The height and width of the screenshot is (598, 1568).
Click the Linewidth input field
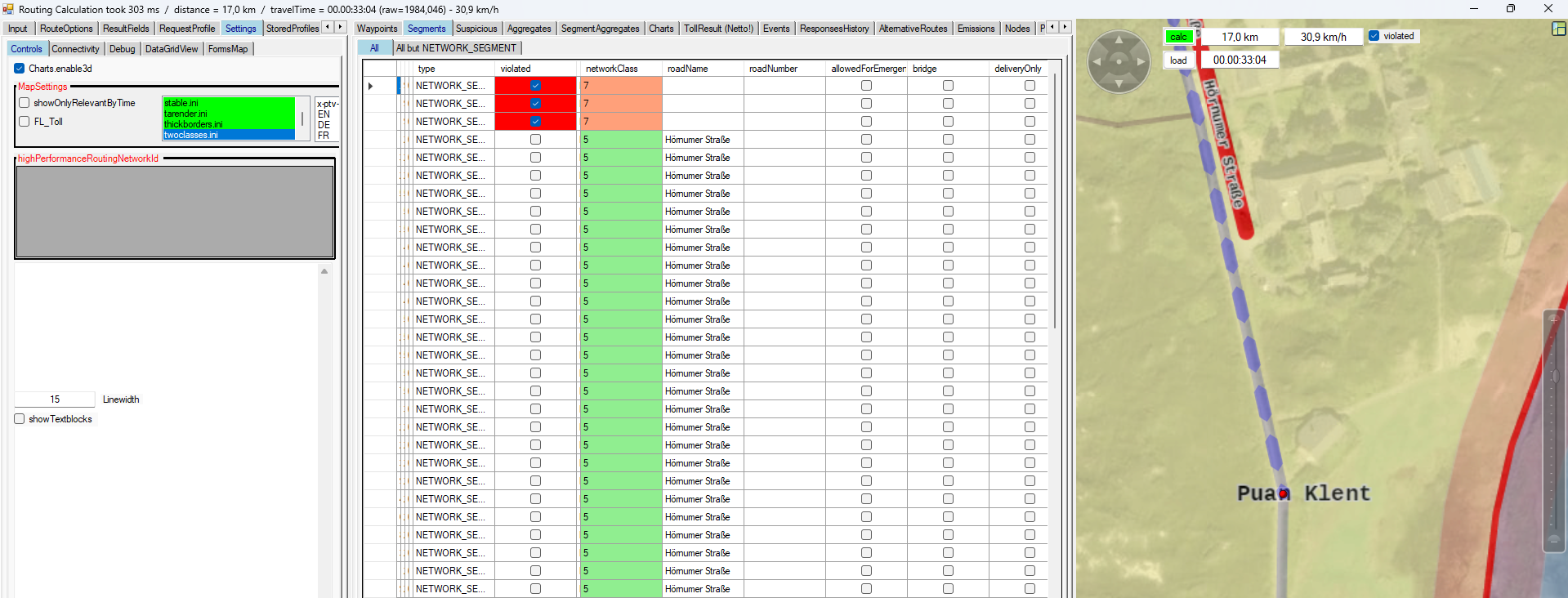point(55,399)
